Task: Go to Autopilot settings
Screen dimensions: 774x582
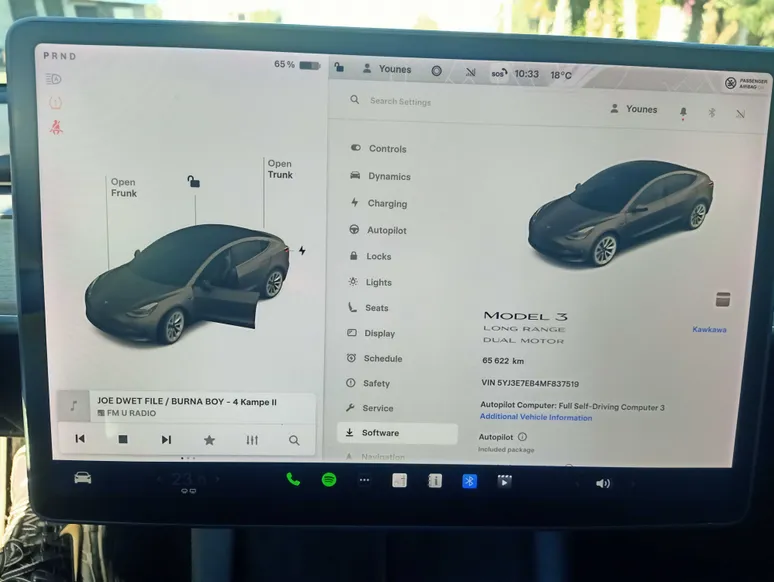Action: coord(378,230)
